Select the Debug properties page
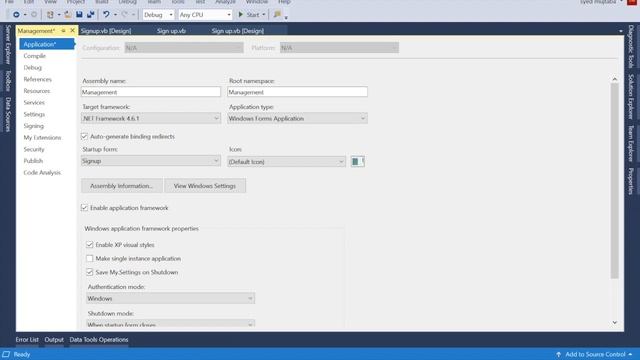Image resolution: width=640 pixels, height=360 pixels. 33,68
